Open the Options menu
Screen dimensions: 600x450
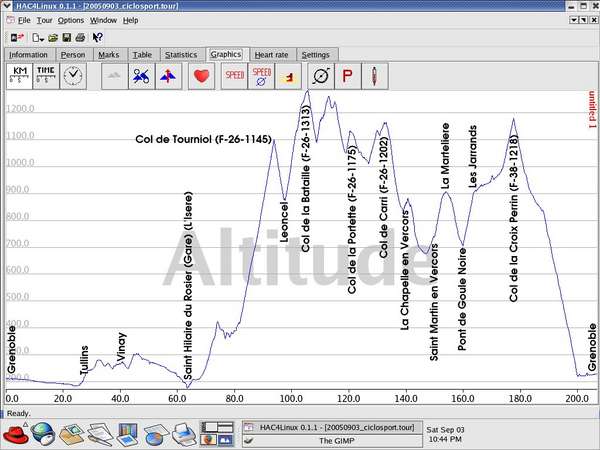70,20
